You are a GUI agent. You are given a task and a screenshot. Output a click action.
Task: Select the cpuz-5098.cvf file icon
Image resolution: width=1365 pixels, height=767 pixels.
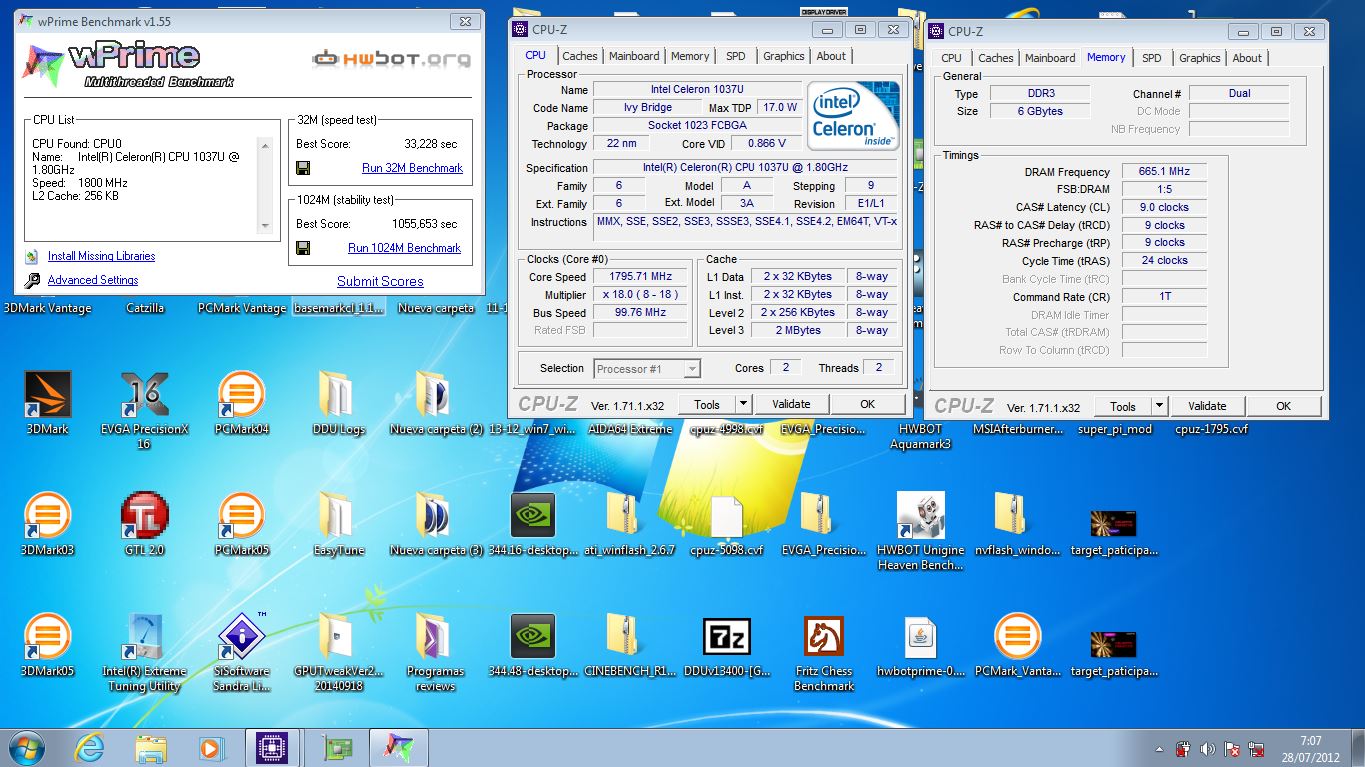click(x=726, y=515)
